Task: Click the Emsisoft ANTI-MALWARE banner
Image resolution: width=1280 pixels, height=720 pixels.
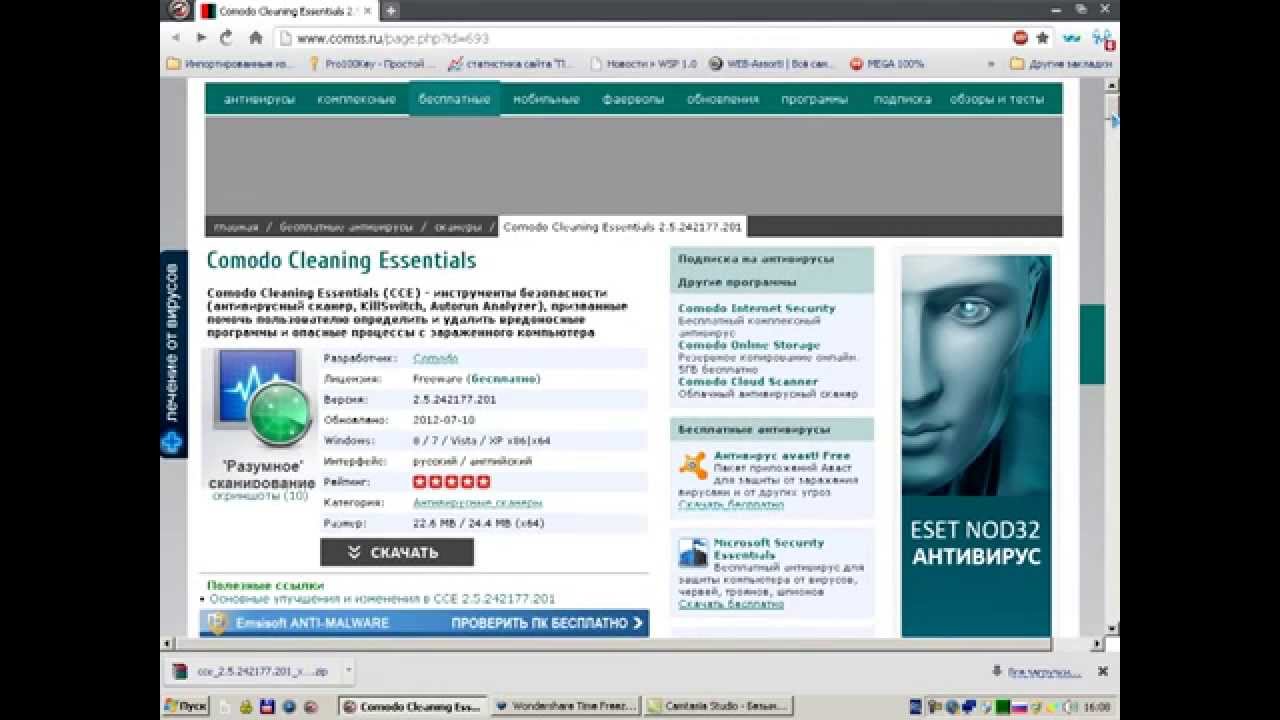Action: 424,623
